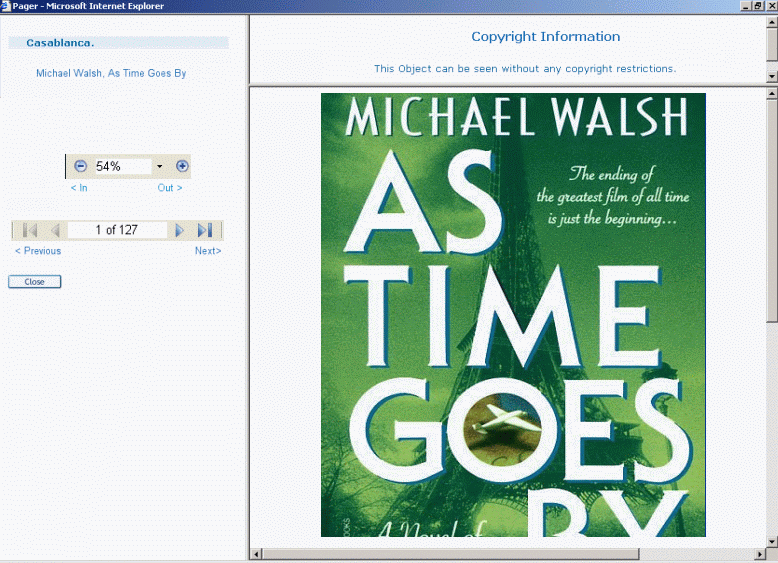Follow the '< Previous' page link
Screen dimensions: 778x563
[x=38, y=251]
